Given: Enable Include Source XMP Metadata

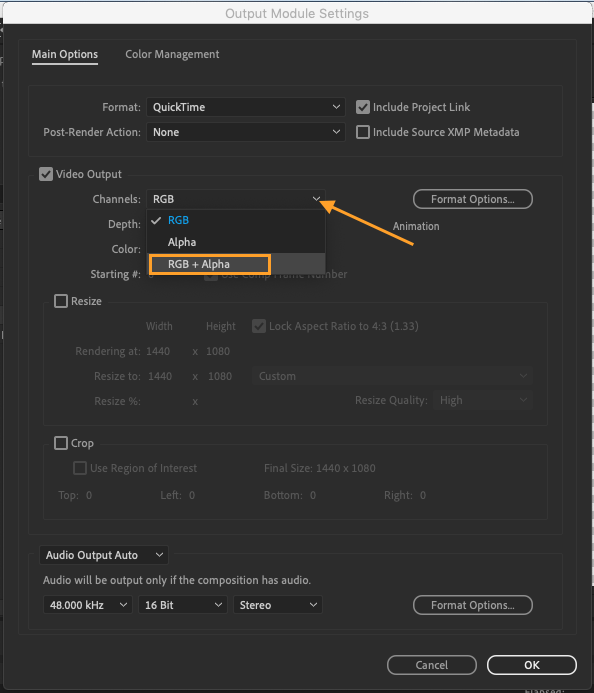Looking at the screenshot, I should 363,132.
